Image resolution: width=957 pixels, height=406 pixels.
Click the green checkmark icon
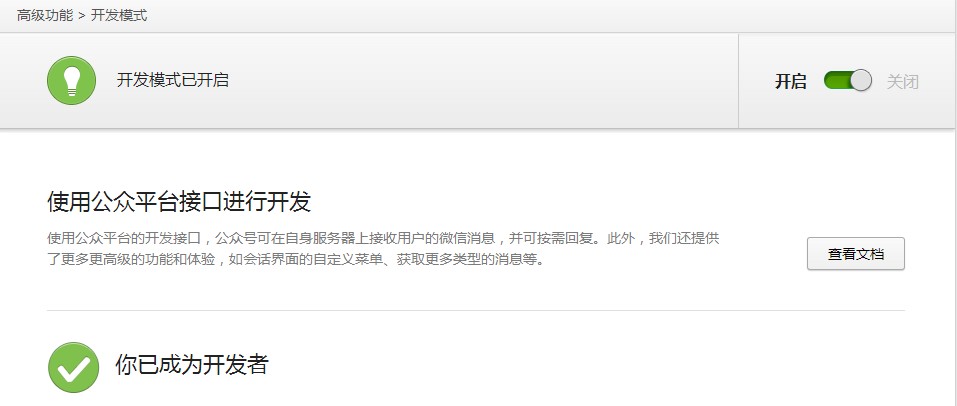tap(73, 367)
